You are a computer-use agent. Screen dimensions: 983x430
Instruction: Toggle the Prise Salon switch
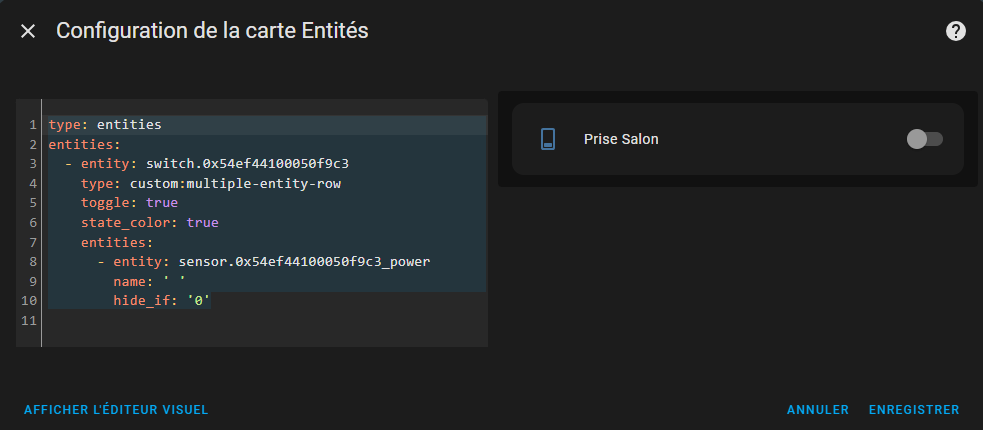(x=924, y=139)
